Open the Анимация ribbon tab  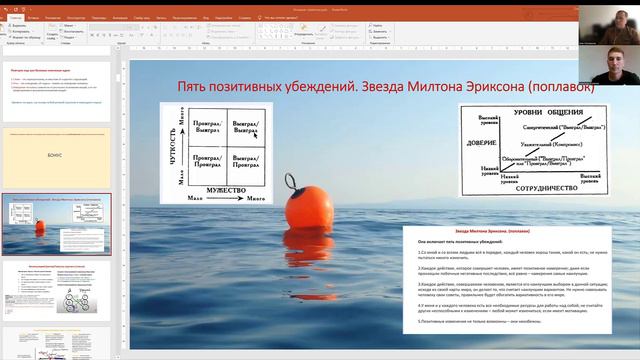pos(120,18)
